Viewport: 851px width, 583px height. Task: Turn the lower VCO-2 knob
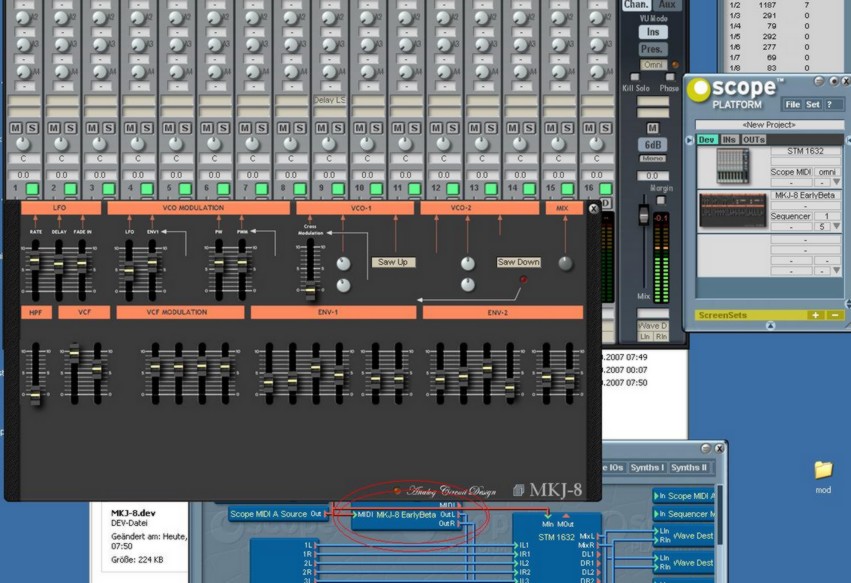(x=468, y=284)
